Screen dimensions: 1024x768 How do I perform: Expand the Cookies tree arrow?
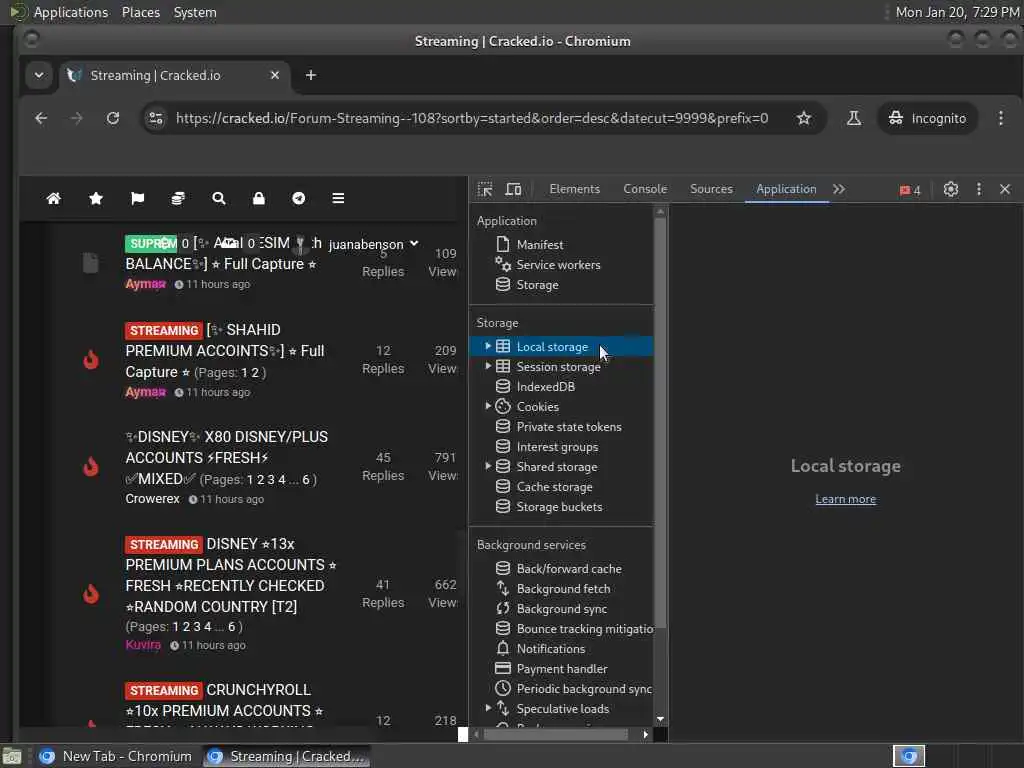point(488,406)
